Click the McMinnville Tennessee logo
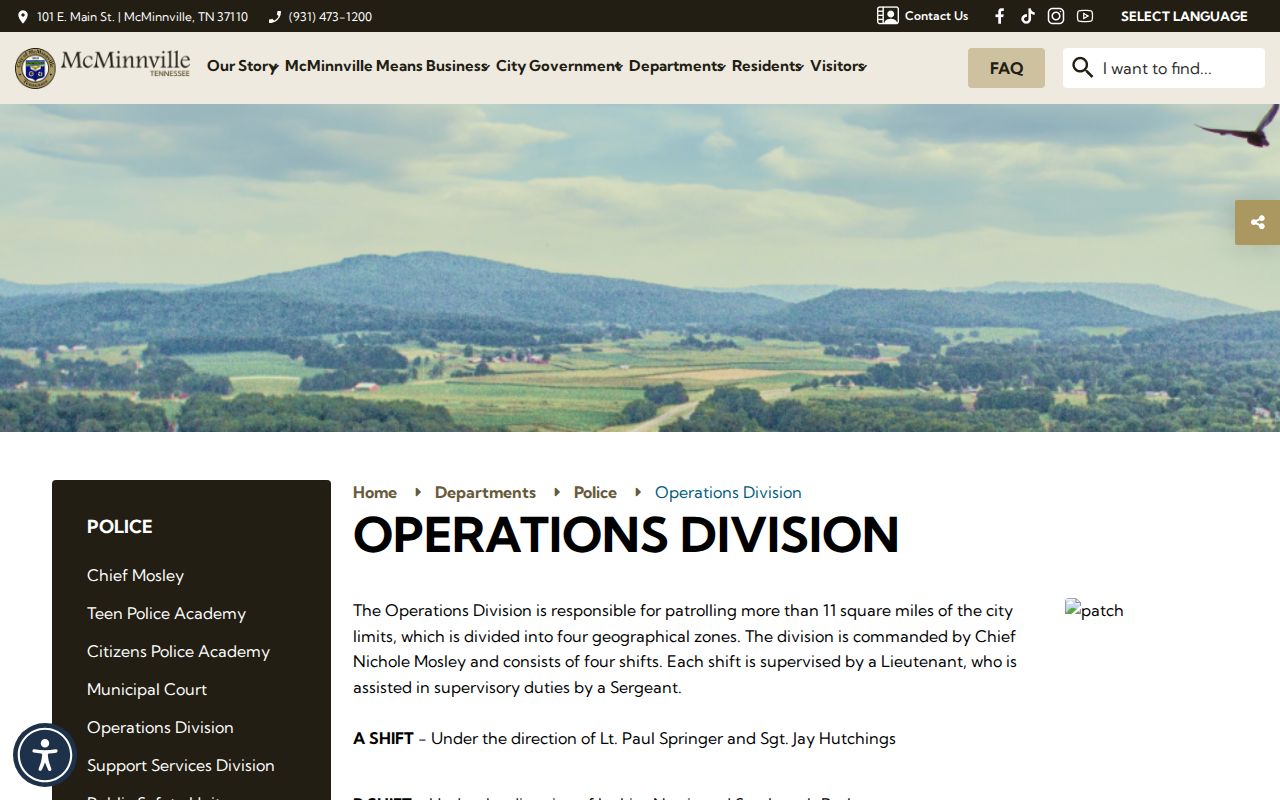Image resolution: width=1280 pixels, height=800 pixels. click(x=102, y=67)
